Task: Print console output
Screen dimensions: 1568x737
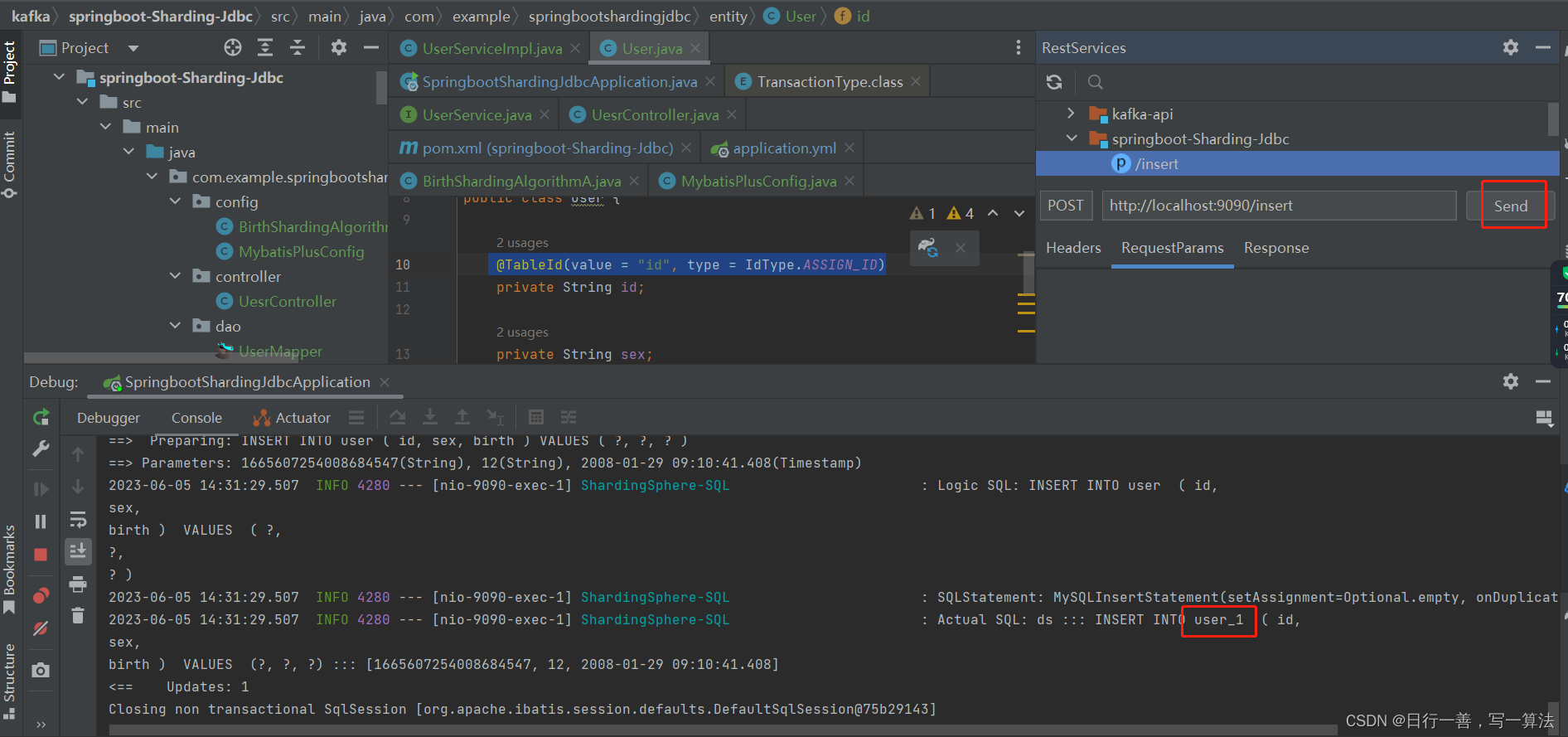Action: 78,584
